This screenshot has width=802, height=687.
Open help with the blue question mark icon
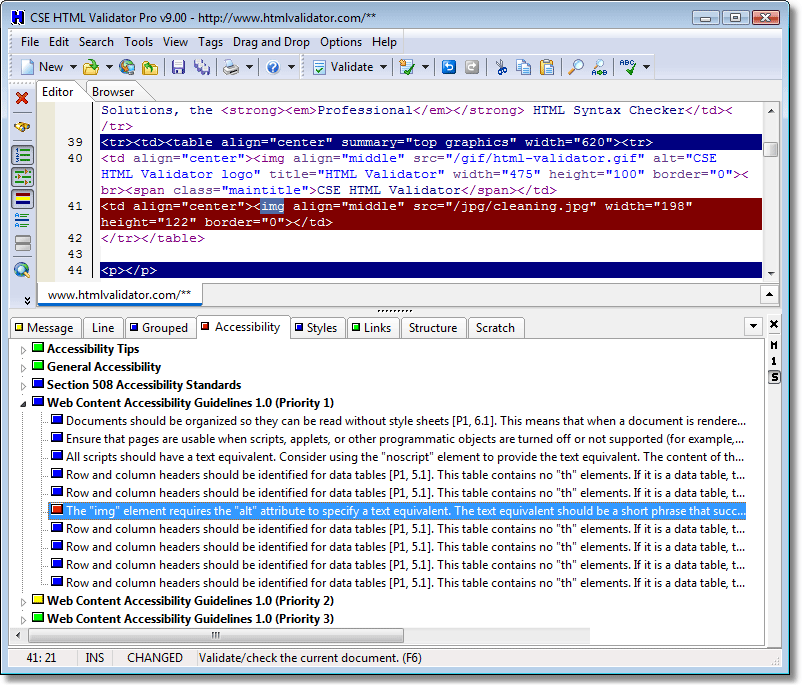pyautogui.click(x=274, y=67)
